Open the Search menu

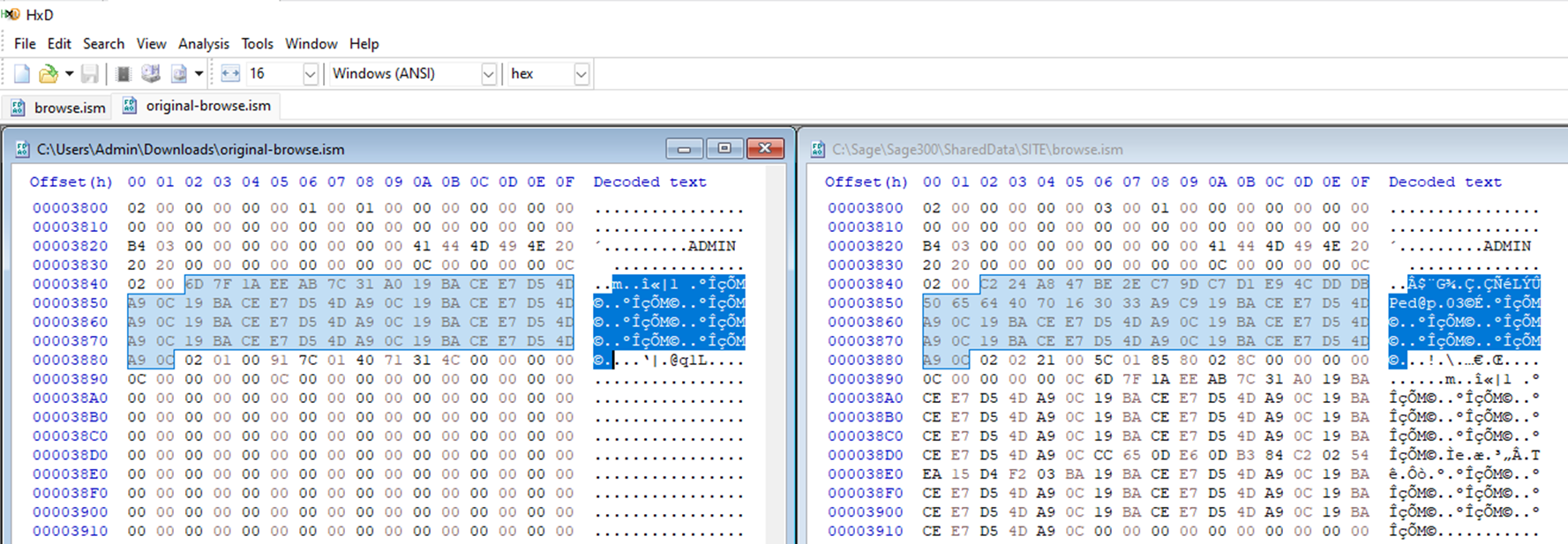[103, 44]
